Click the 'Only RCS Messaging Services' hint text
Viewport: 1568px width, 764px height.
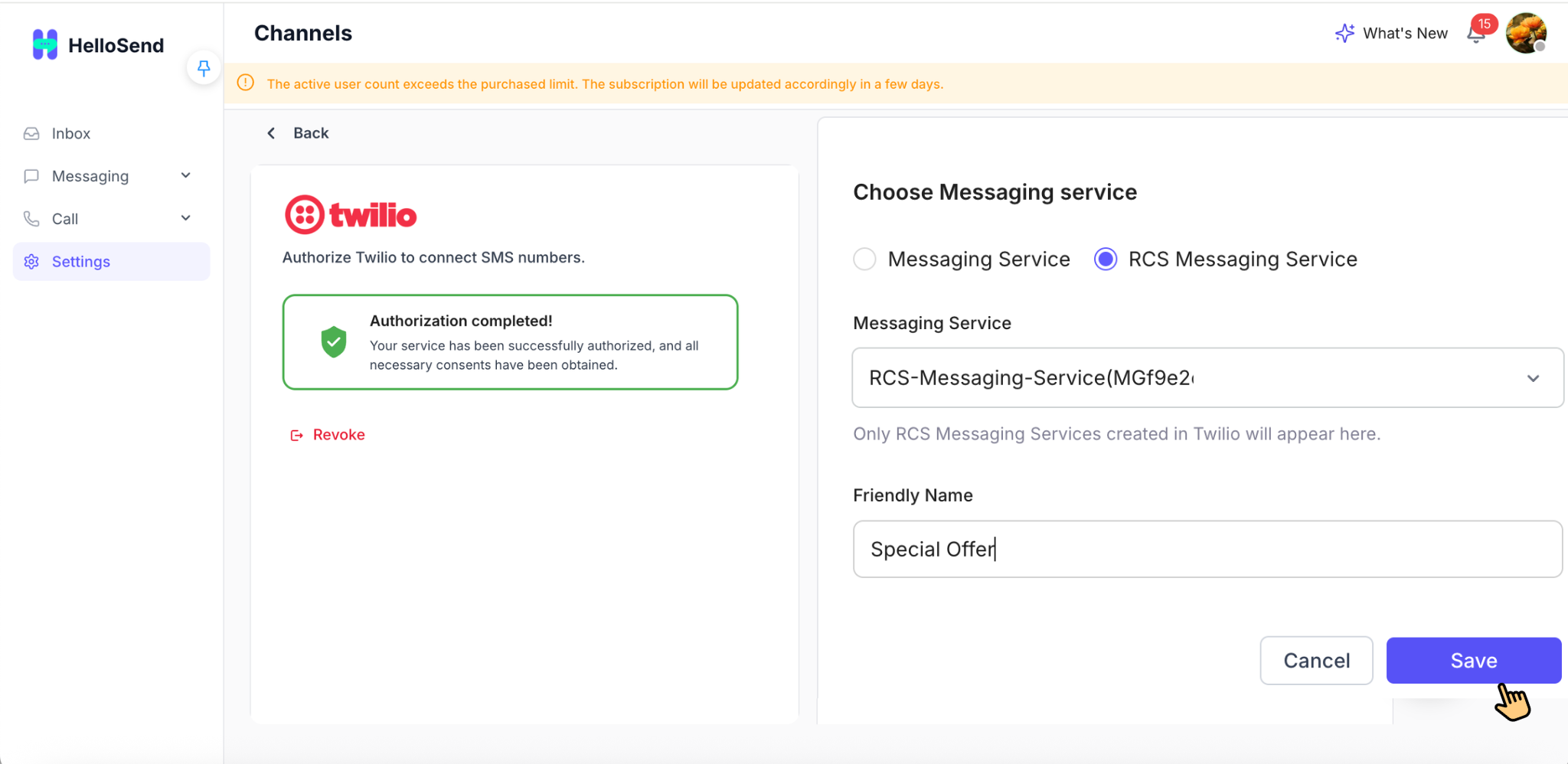click(x=1116, y=434)
